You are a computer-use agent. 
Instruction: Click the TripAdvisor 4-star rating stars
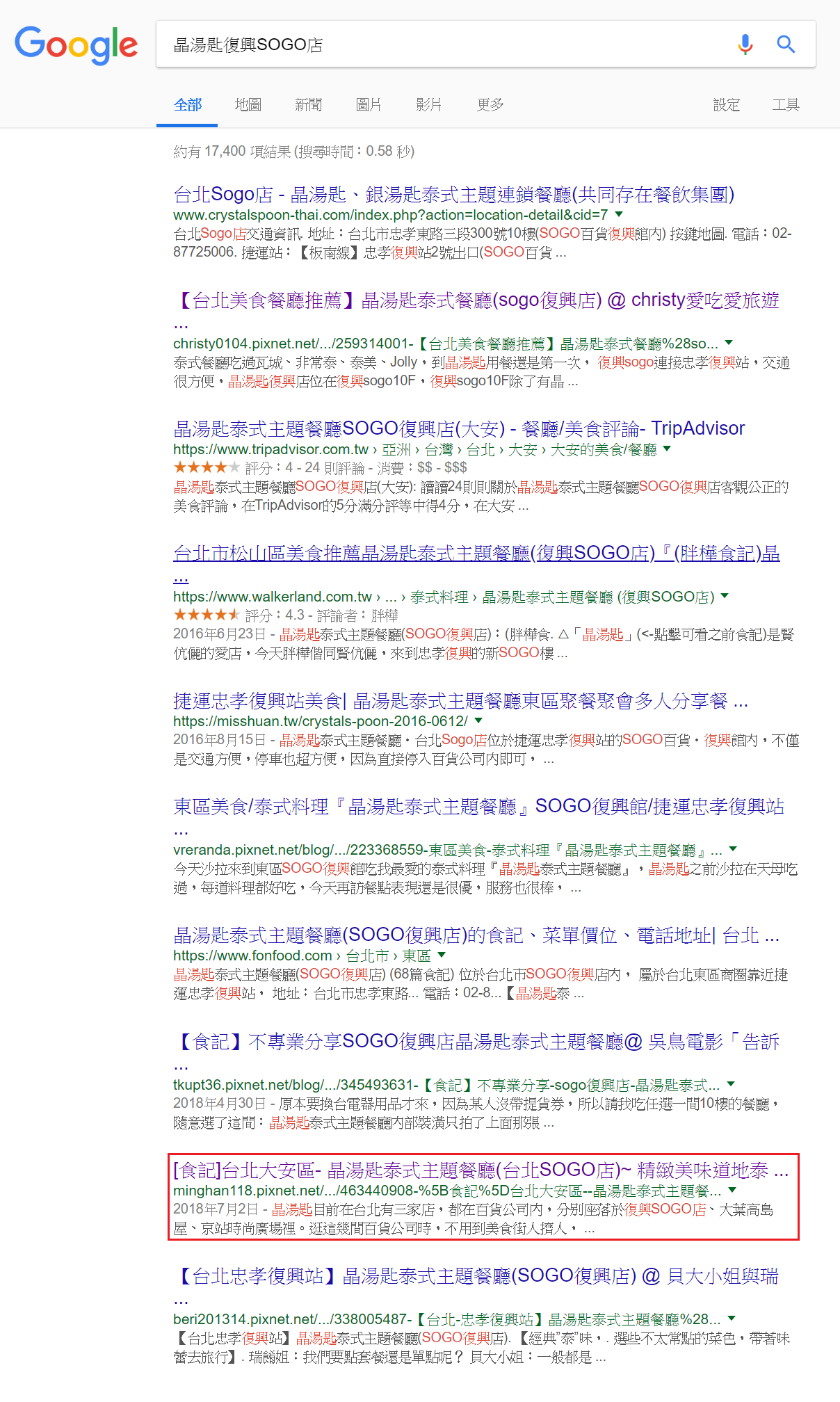207,467
